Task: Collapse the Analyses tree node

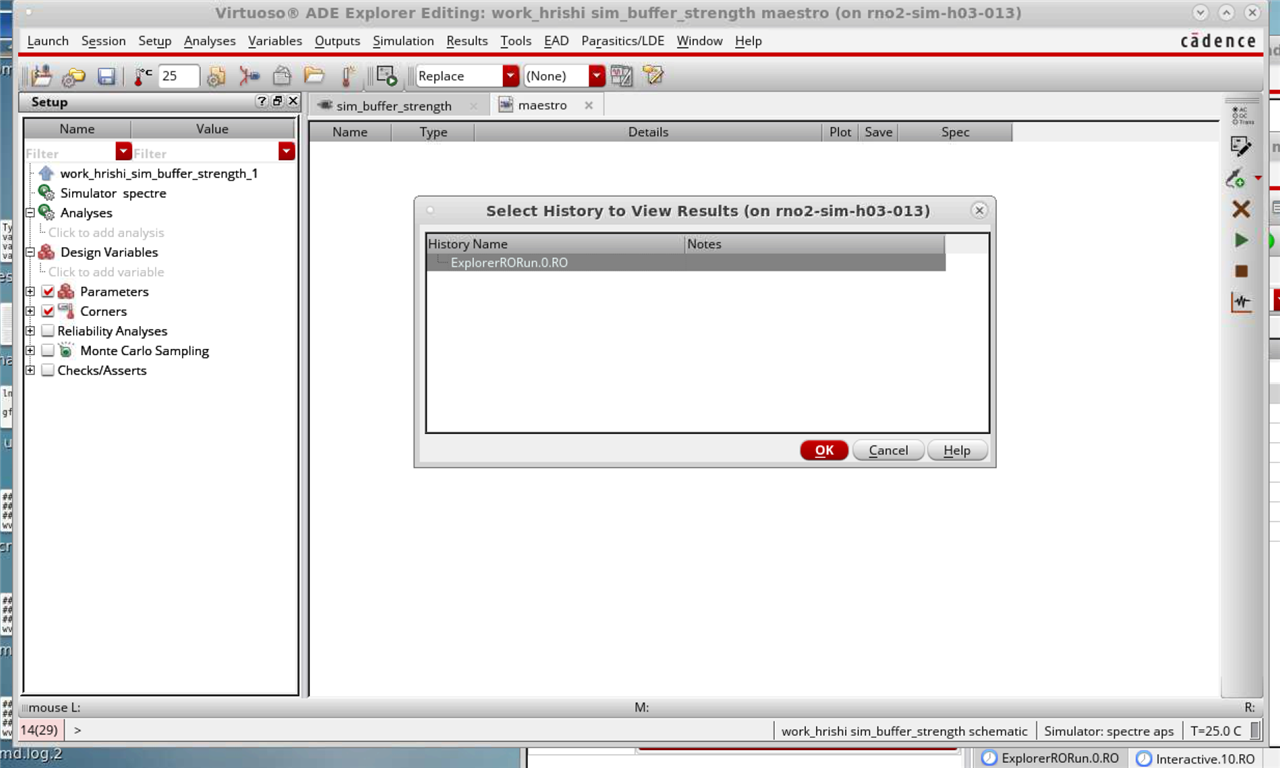Action: pos(30,213)
